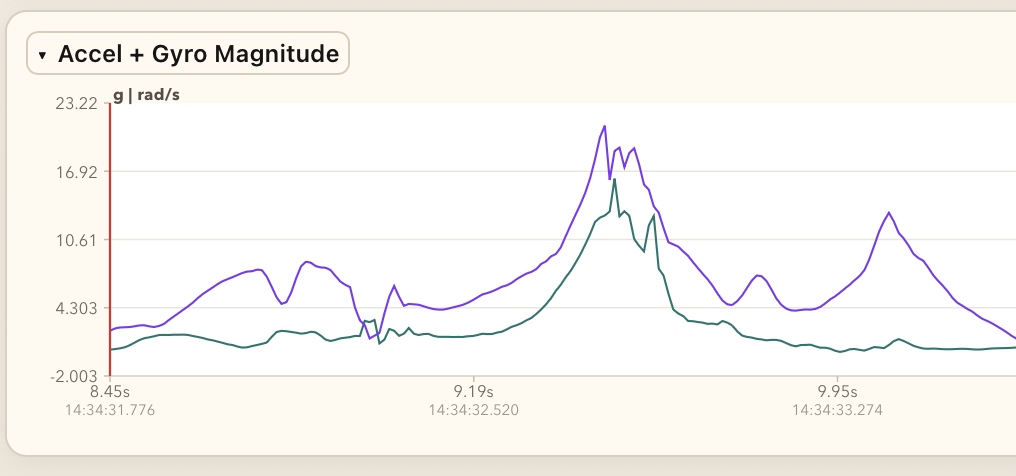The image size is (1016, 476).
Task: Click the 16.92 y-axis label
Action: (76, 172)
